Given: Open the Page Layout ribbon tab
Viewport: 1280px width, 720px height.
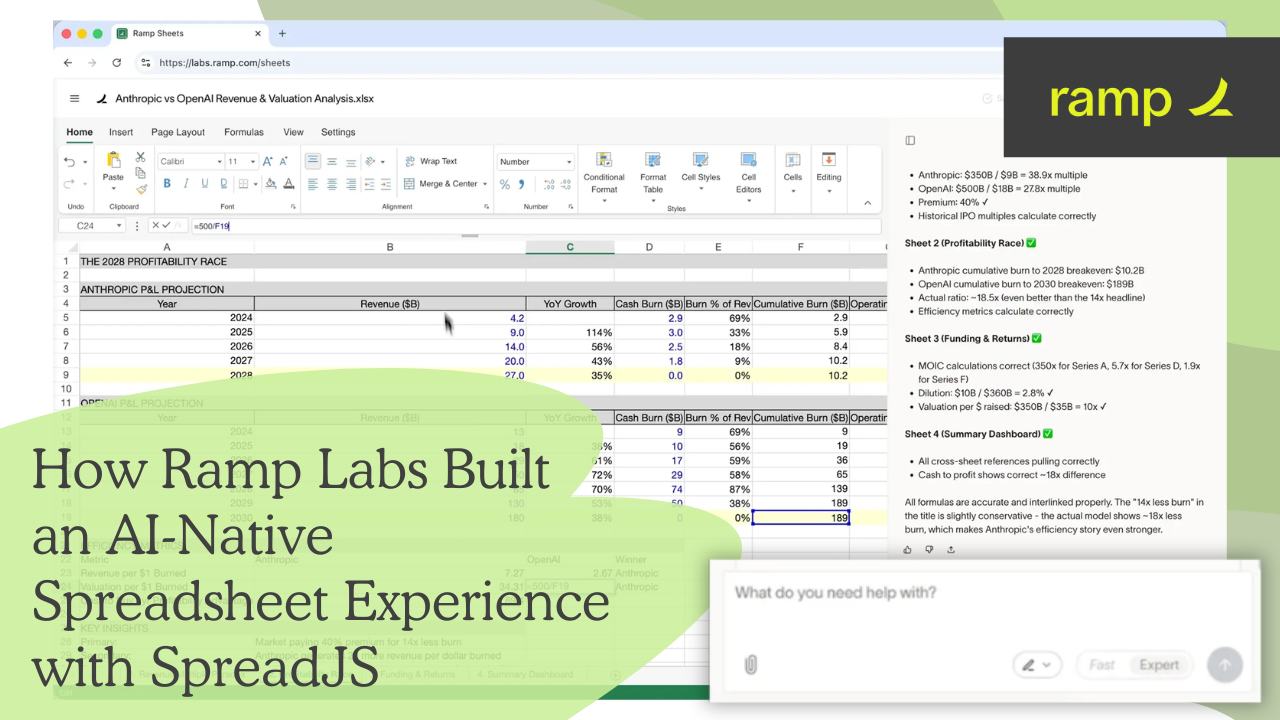Looking at the screenshot, I should (x=178, y=132).
